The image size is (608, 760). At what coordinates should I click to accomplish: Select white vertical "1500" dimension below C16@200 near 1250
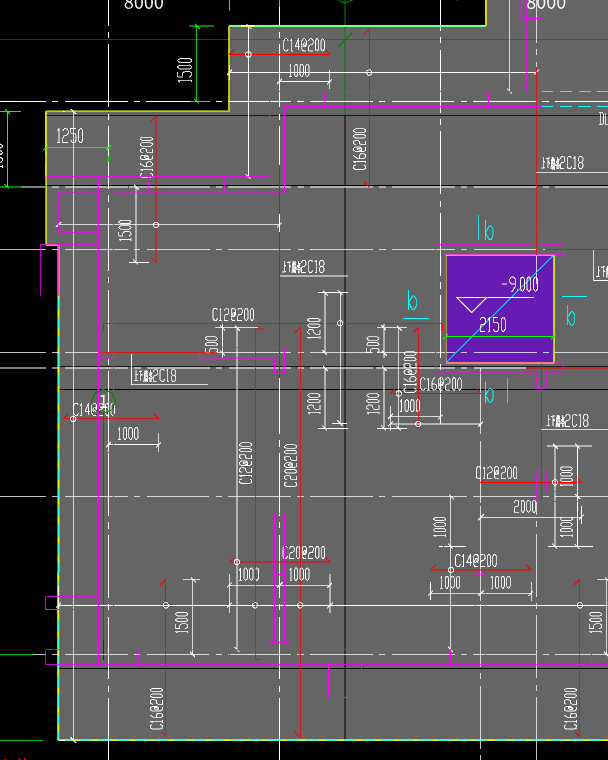coord(125,230)
